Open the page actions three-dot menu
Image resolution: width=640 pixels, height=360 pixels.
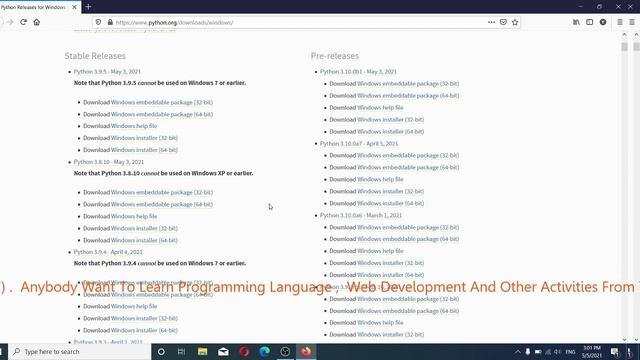coord(491,22)
